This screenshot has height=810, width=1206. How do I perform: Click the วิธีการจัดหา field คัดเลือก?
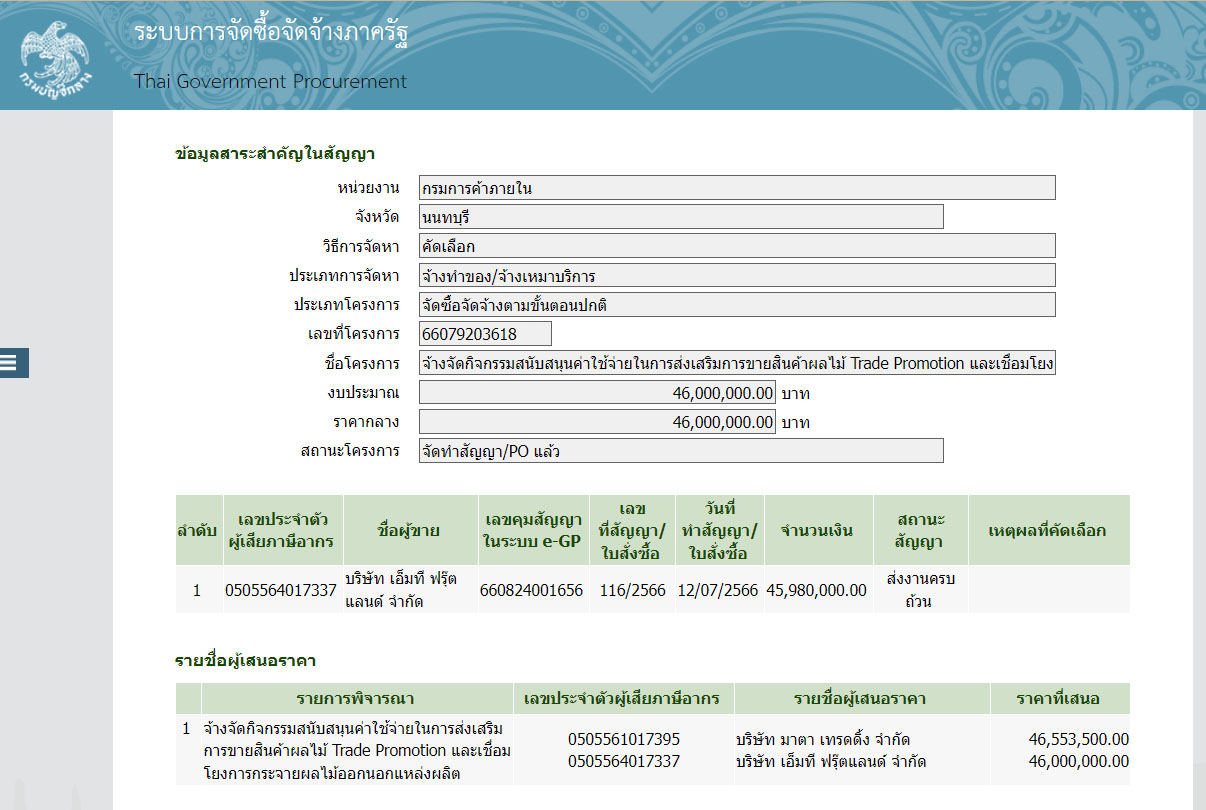tap(737, 246)
